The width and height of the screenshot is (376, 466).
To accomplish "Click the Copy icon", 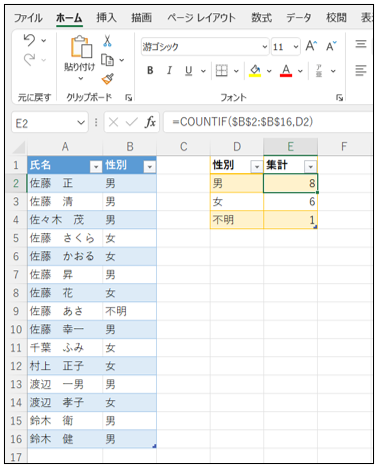I will [107, 60].
